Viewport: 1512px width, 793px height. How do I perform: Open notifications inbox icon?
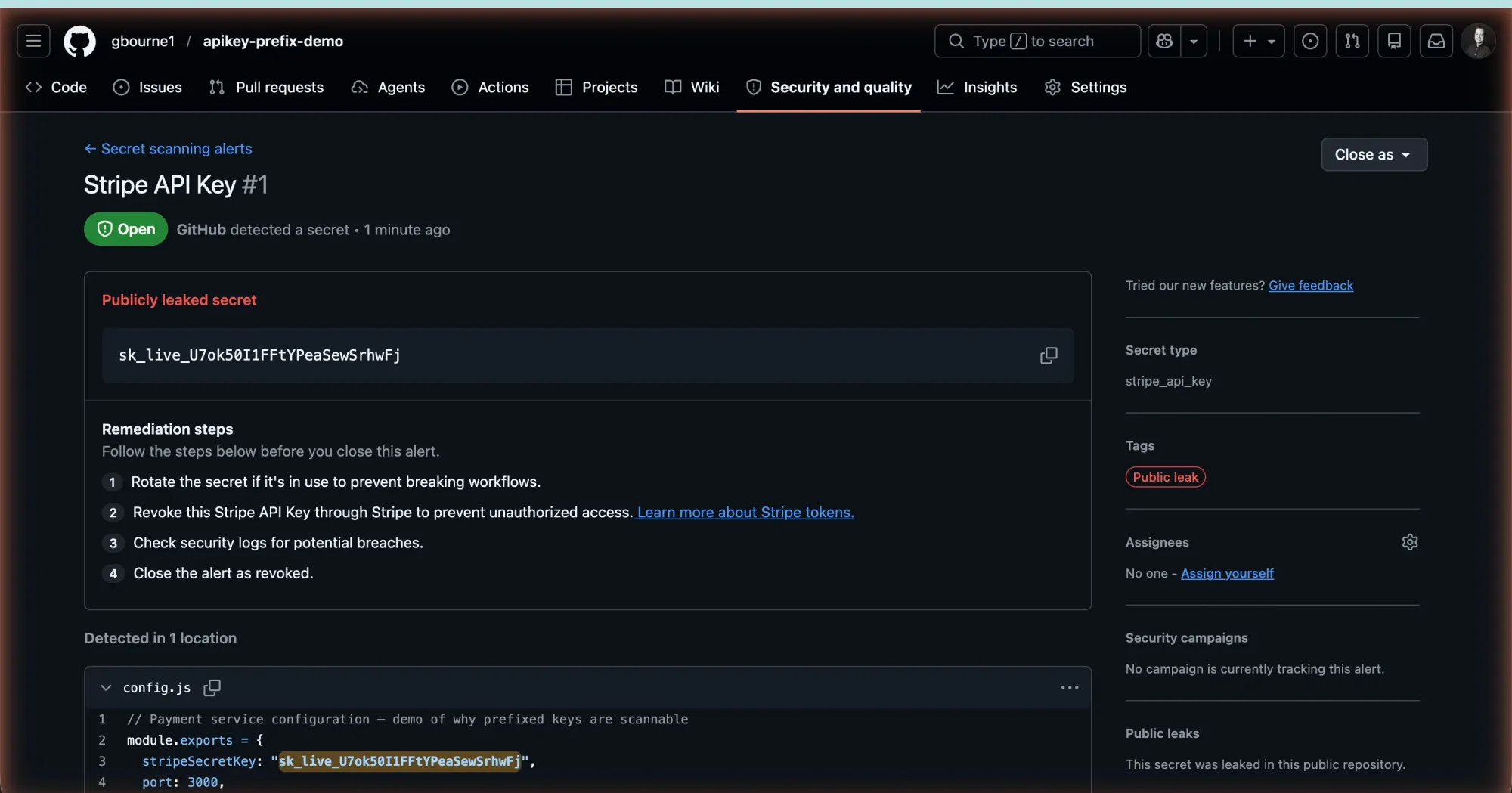point(1436,41)
